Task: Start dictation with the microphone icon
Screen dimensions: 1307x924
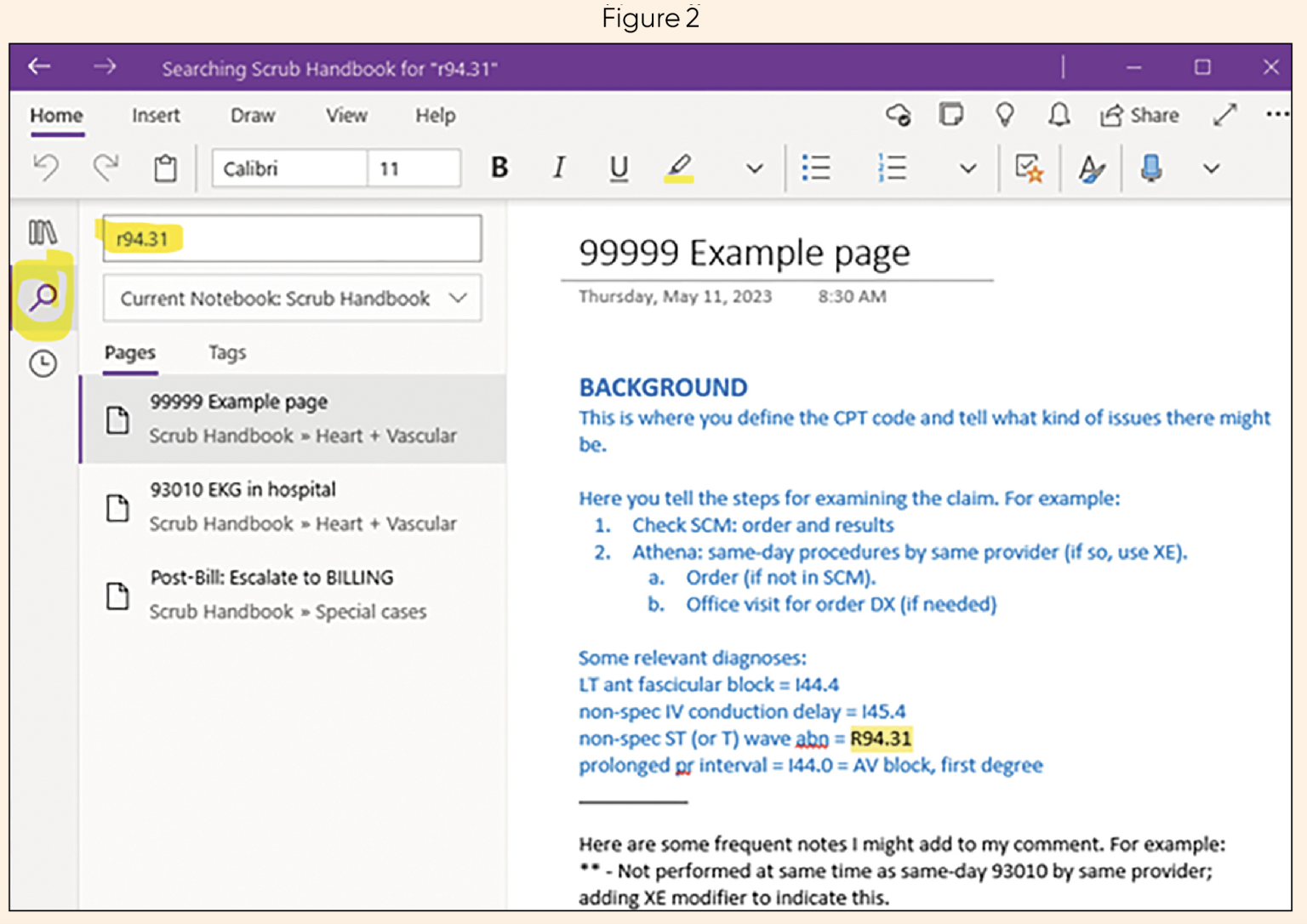Action: (x=1150, y=168)
